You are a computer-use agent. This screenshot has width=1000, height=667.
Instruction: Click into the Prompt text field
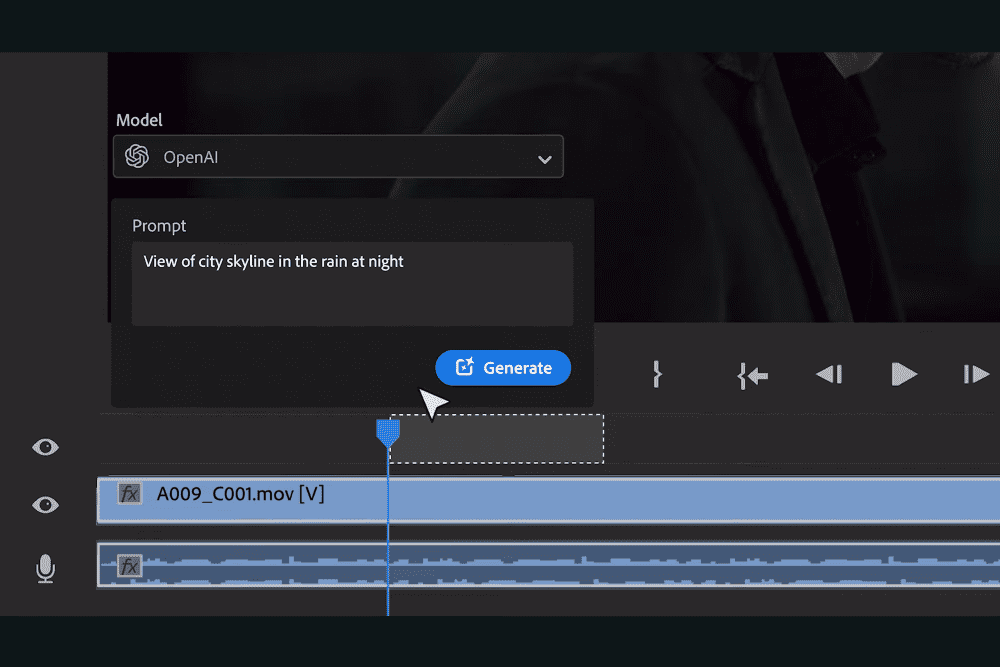point(352,284)
